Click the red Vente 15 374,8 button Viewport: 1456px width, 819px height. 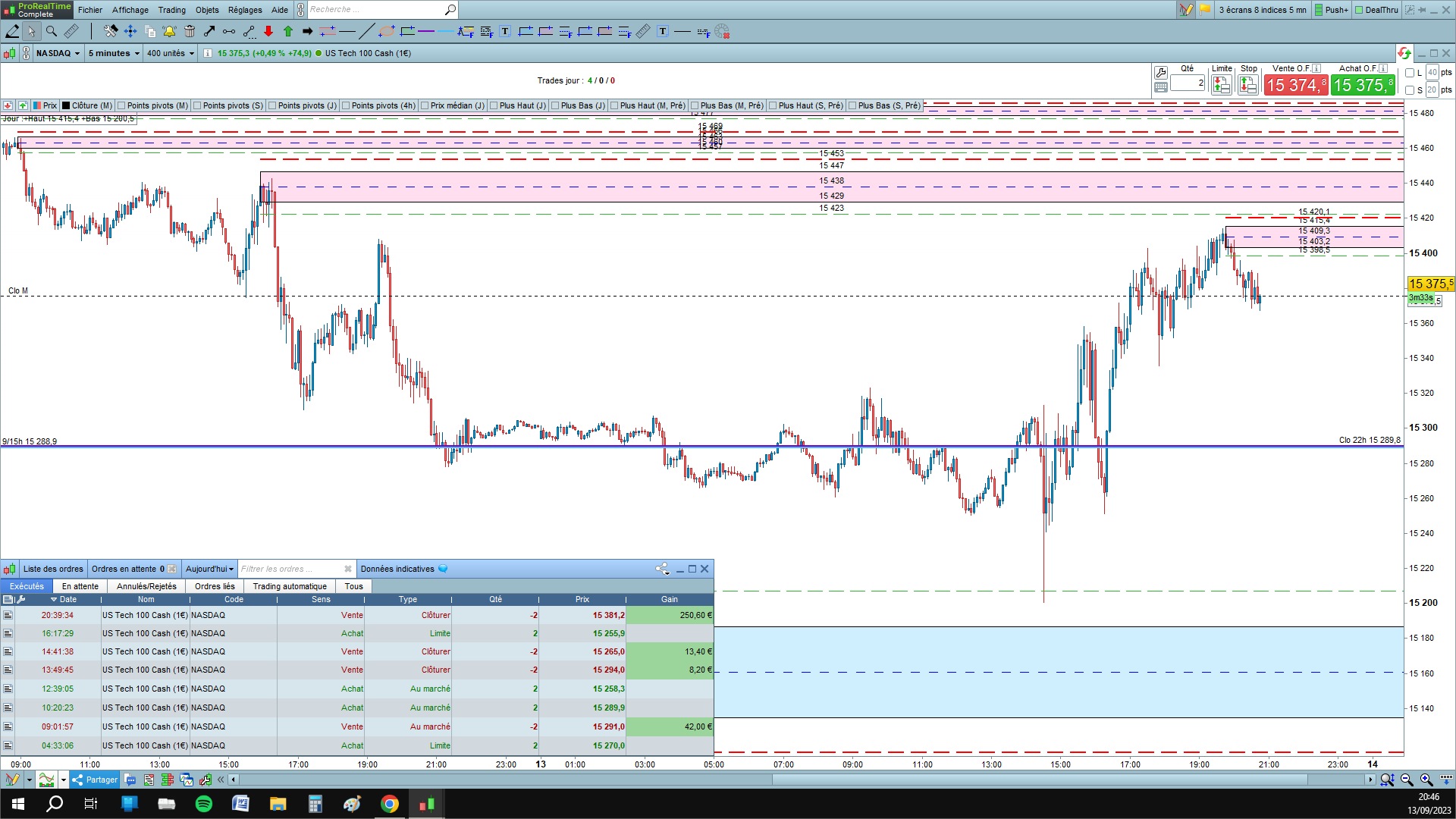pos(1295,85)
